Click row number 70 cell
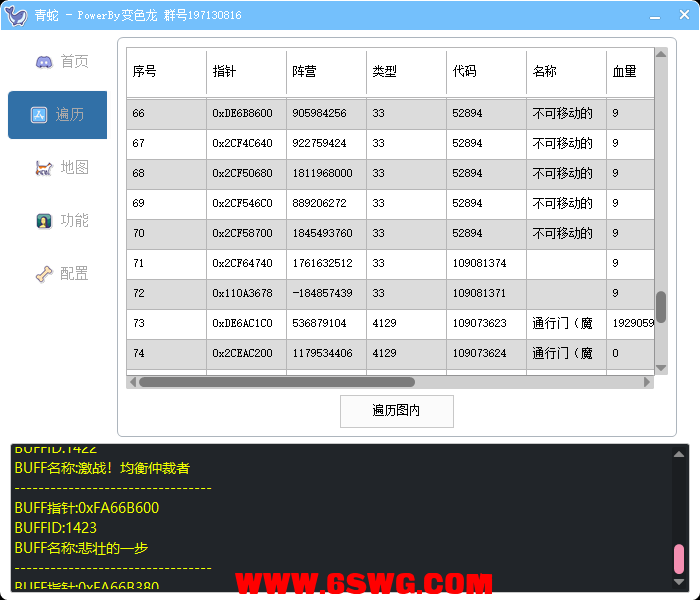The image size is (700, 600). coord(167,233)
